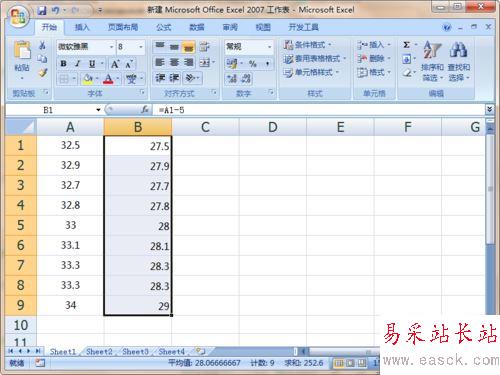Toggle wrap text
The height and width of the screenshot is (375, 500).
(x=204, y=47)
